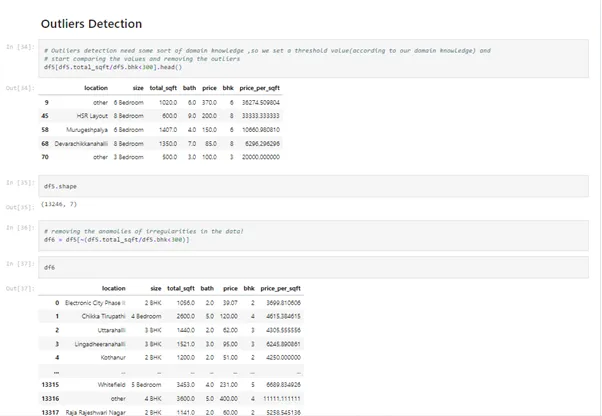Click the 5258.545136 price_per_sqft value
Viewport: 602px width, 416px height.
pos(283,413)
